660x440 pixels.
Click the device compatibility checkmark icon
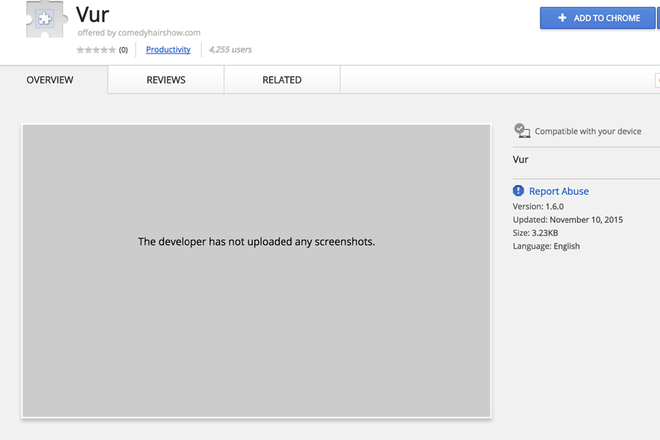(x=521, y=131)
